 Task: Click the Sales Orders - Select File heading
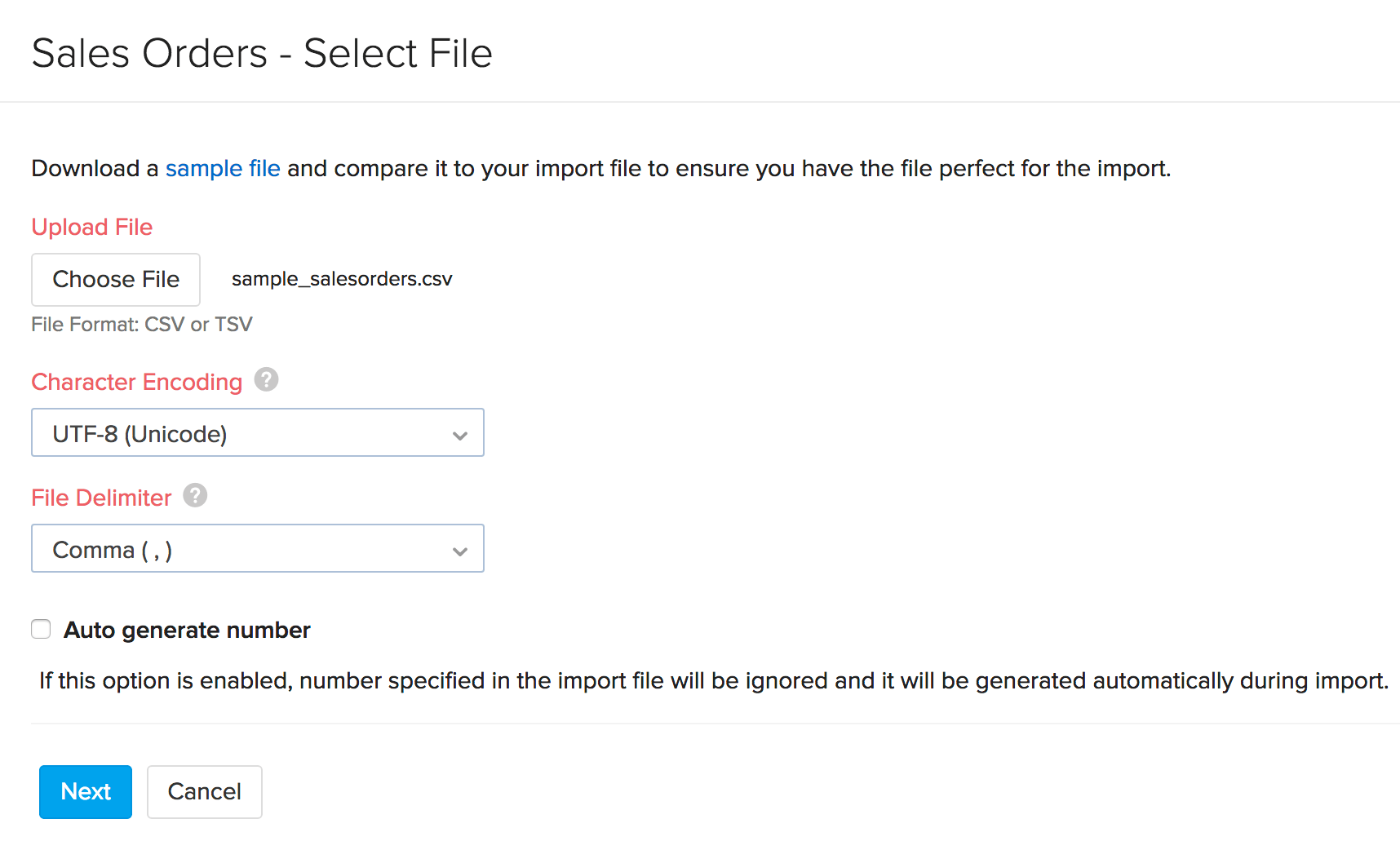(x=262, y=52)
